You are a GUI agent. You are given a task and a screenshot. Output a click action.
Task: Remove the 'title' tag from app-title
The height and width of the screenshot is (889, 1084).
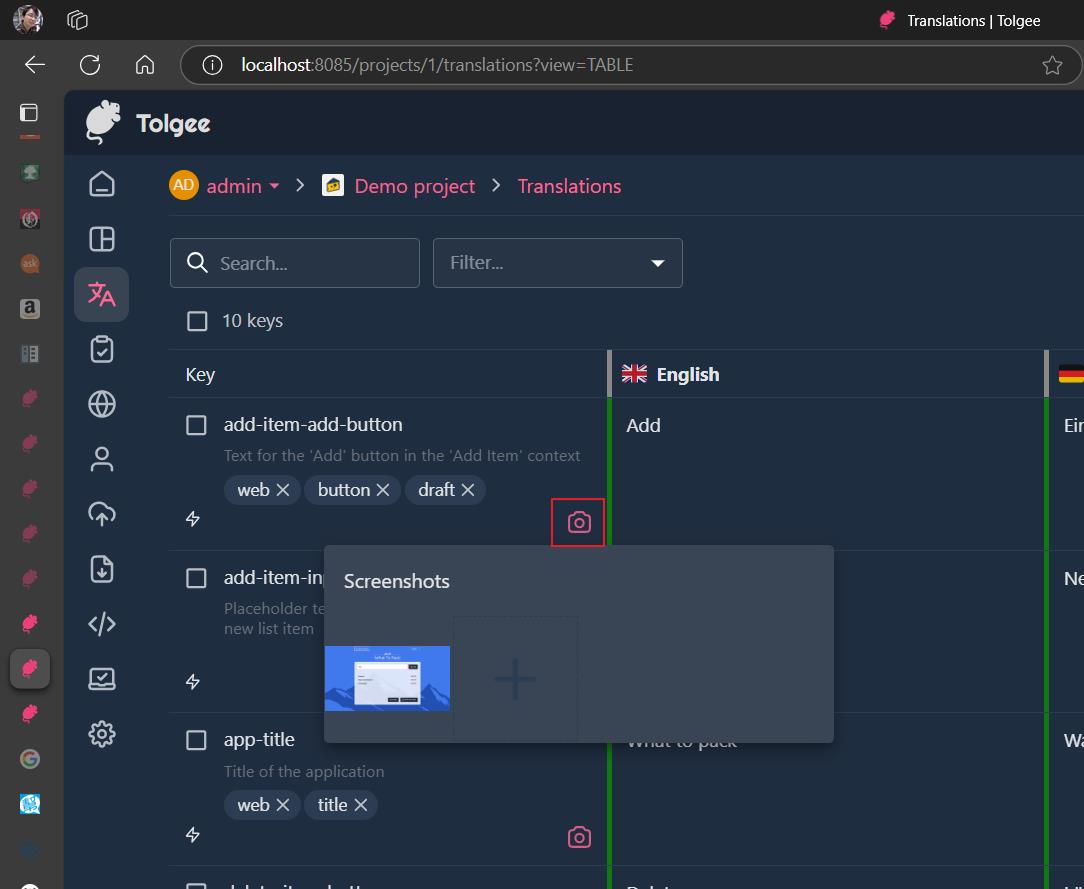coord(361,805)
